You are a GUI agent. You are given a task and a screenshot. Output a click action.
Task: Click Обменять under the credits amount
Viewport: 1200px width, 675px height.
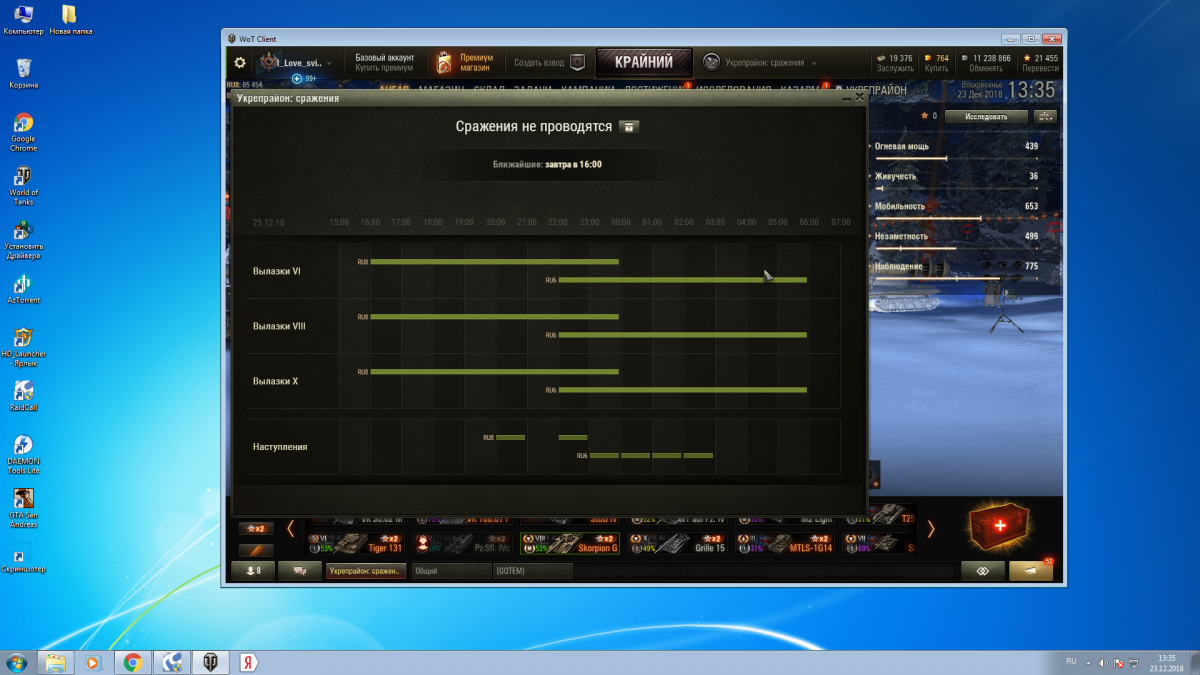(986, 69)
